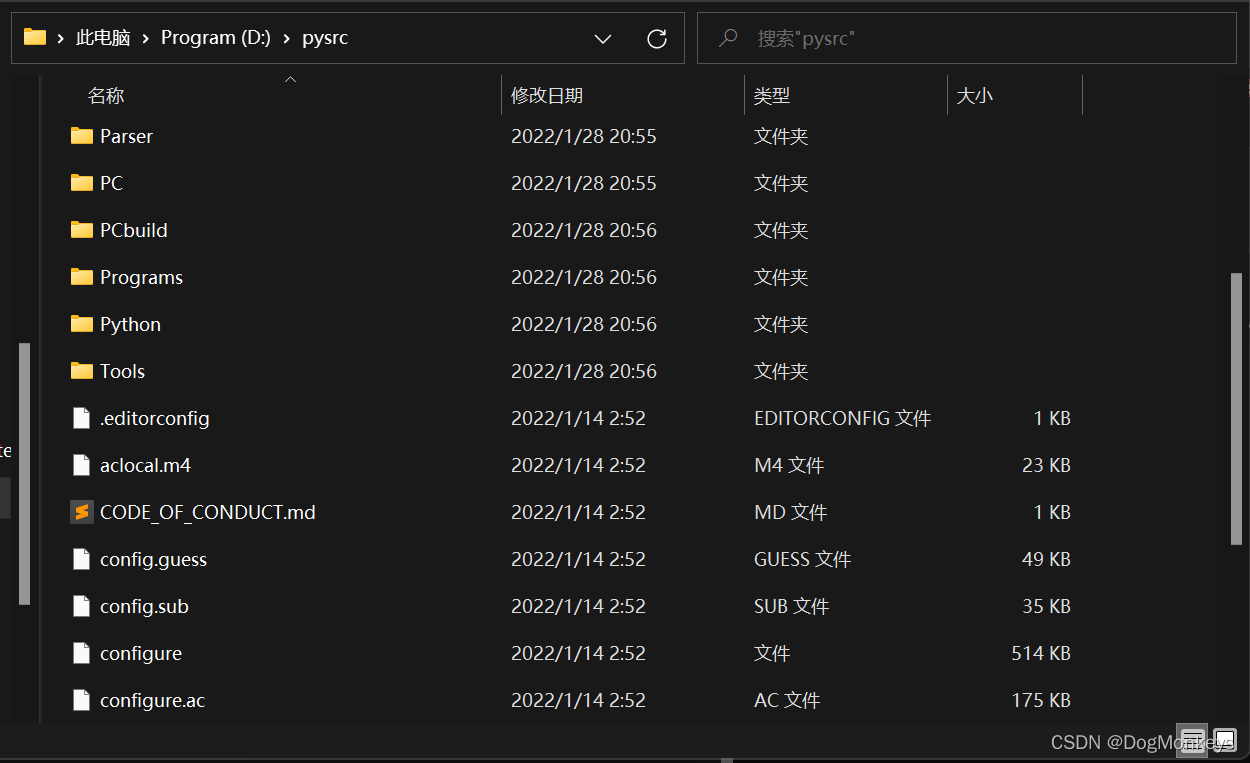Click the Programs folder icon
The image size is (1250, 763).
pos(82,277)
